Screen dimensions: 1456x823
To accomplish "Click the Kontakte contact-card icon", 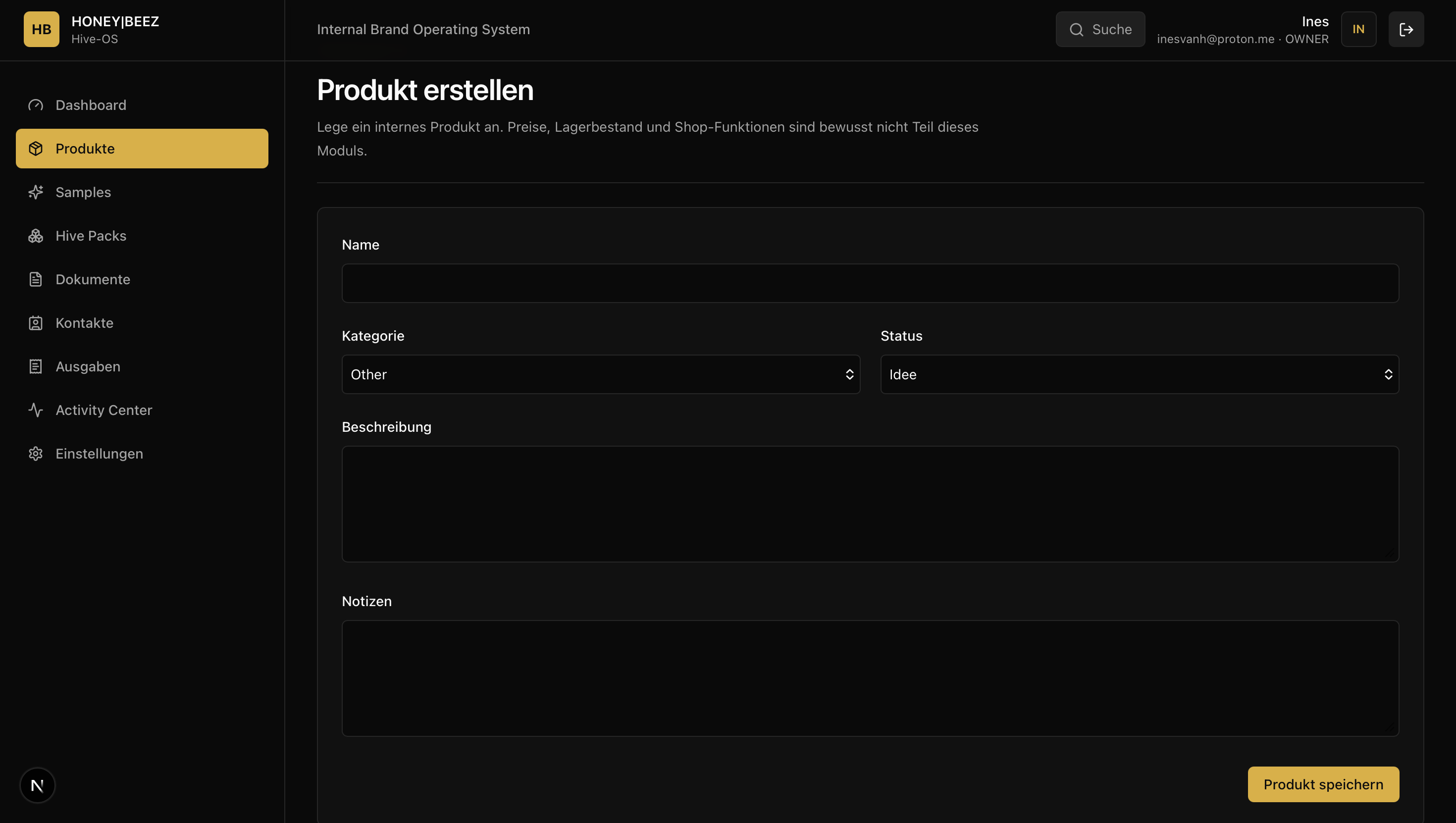I will pos(36,323).
